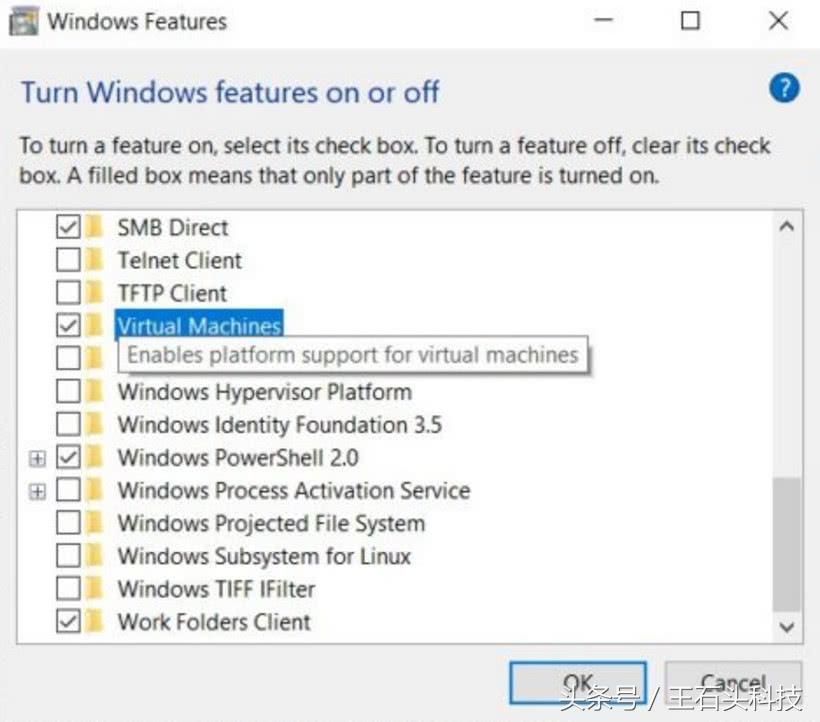Open the blue help question mark icon
820x722 pixels.
coord(784,88)
